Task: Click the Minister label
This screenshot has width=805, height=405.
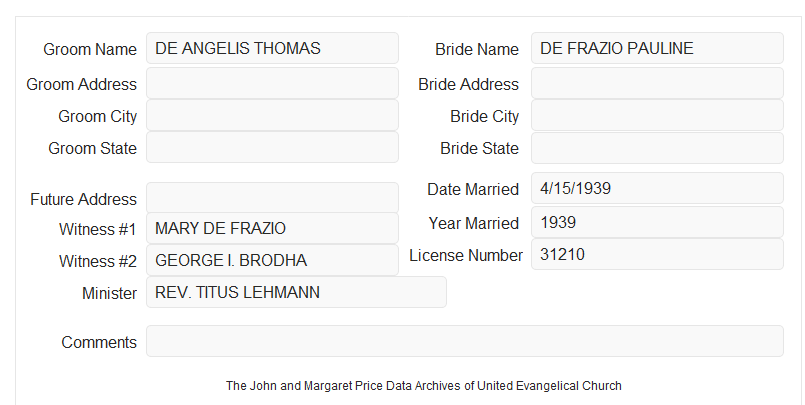Action: click(109, 293)
